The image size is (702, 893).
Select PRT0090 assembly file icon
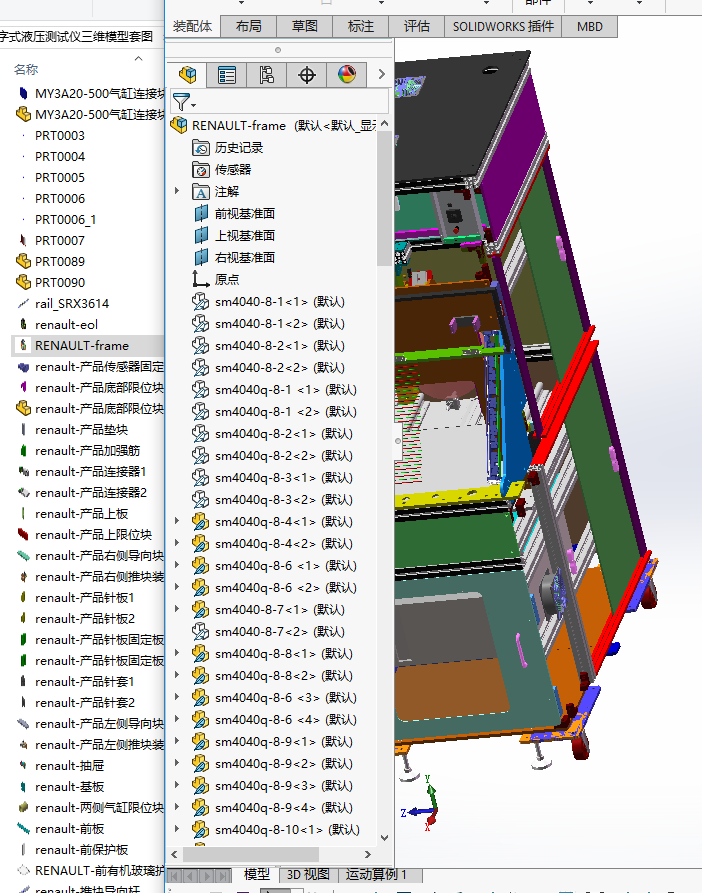[x=23, y=282]
